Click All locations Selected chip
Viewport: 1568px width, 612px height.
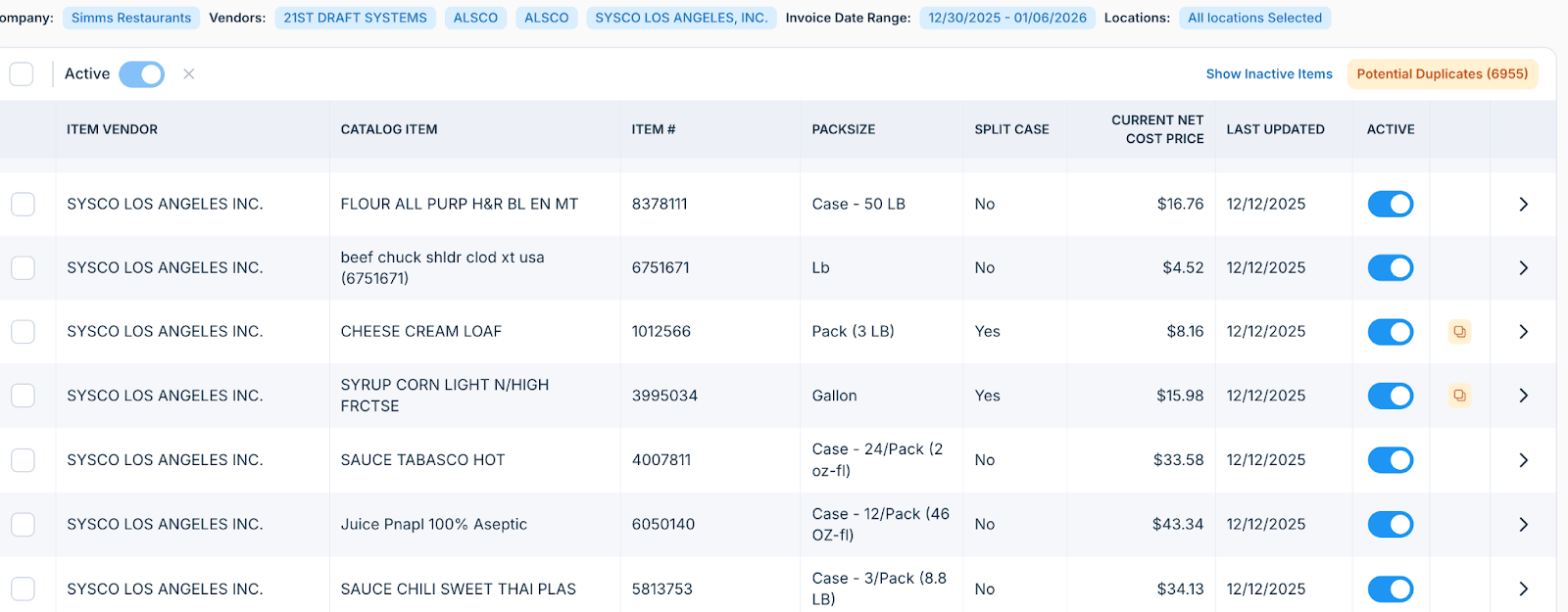[x=1254, y=18]
